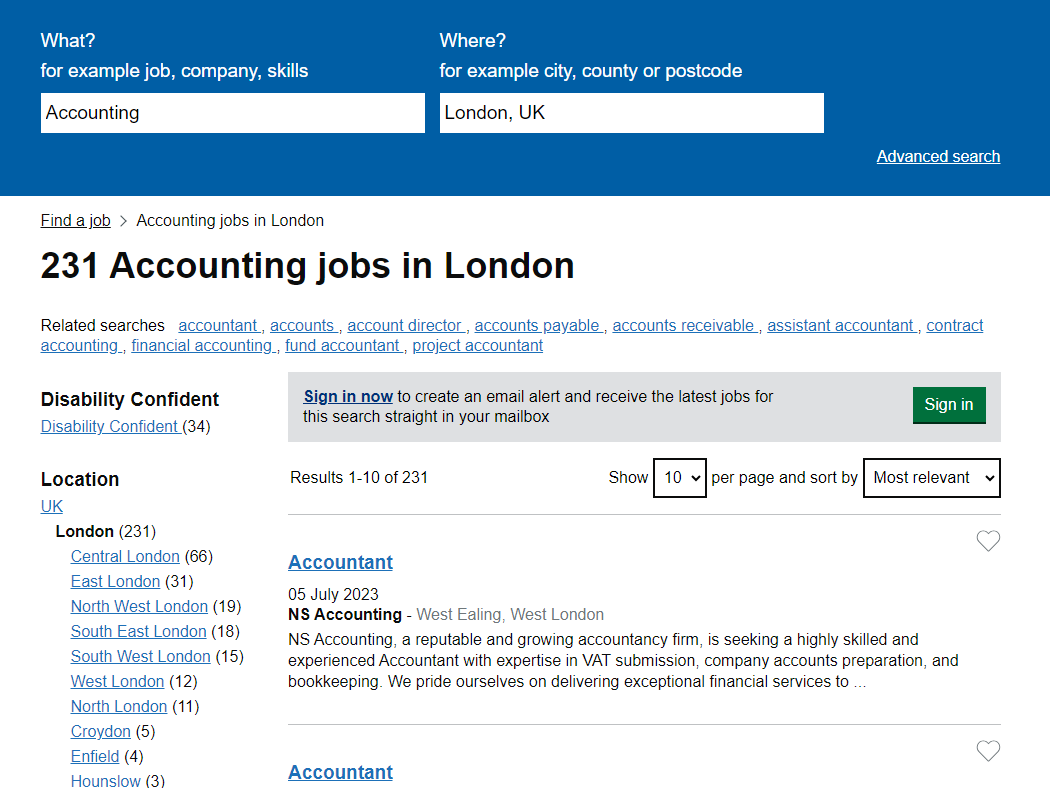Image resolution: width=1050 pixels, height=788 pixels.
Task: Open related search assistant accountant
Action: pos(840,326)
